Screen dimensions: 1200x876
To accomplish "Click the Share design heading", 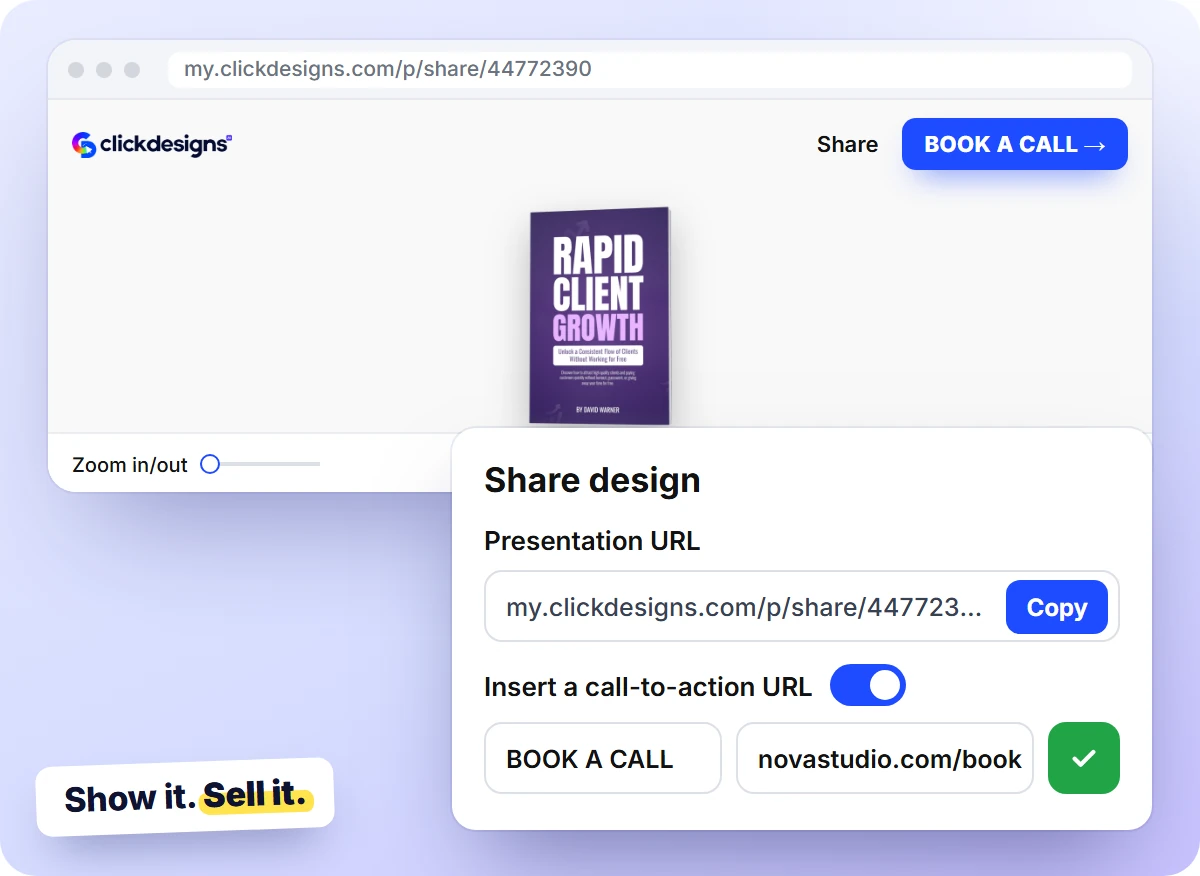I will click(592, 480).
